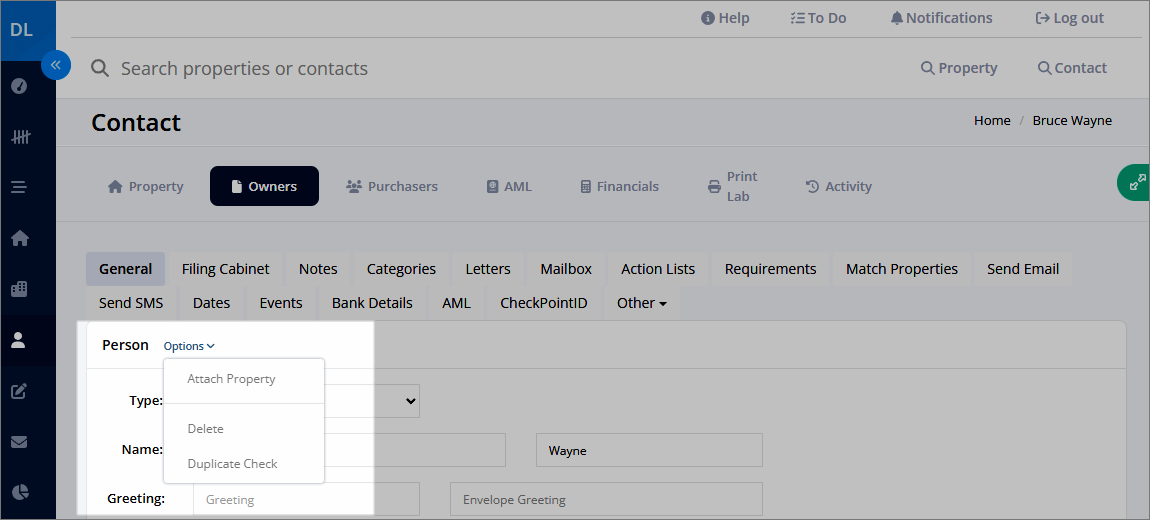Open the Financials section
The height and width of the screenshot is (520, 1150).
coord(619,186)
